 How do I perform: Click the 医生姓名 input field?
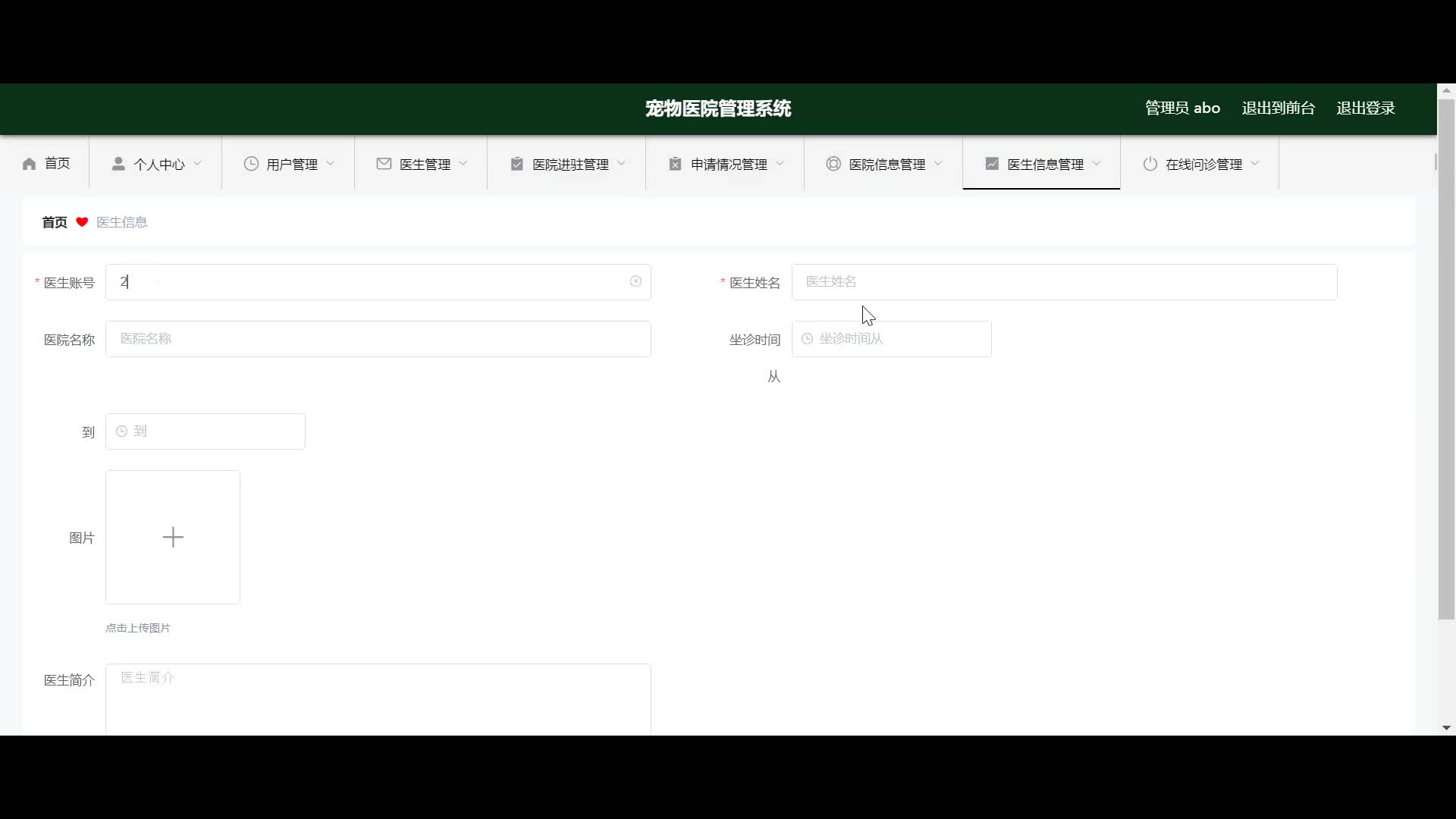1063,281
